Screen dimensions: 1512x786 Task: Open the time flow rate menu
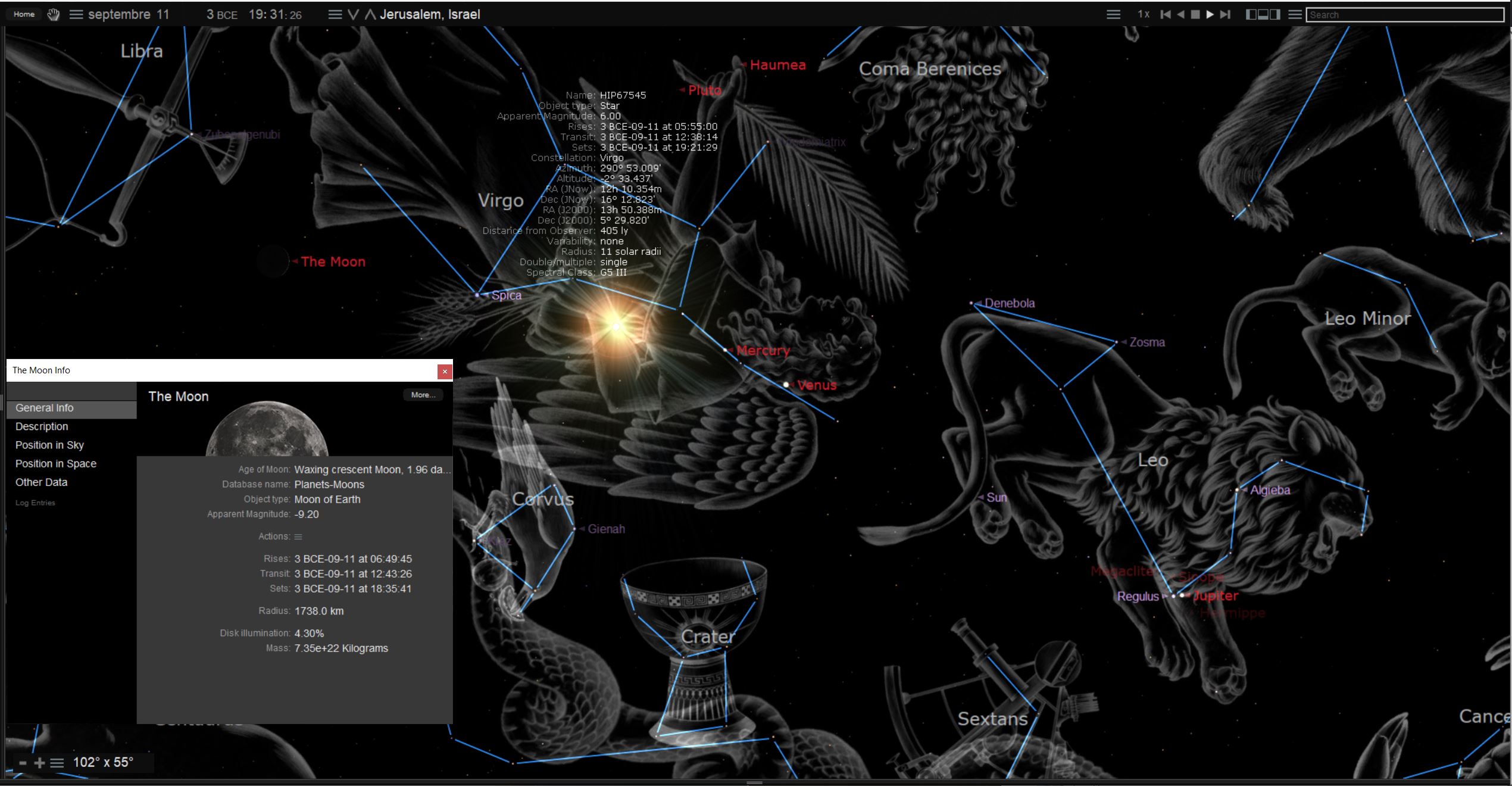[1113, 14]
